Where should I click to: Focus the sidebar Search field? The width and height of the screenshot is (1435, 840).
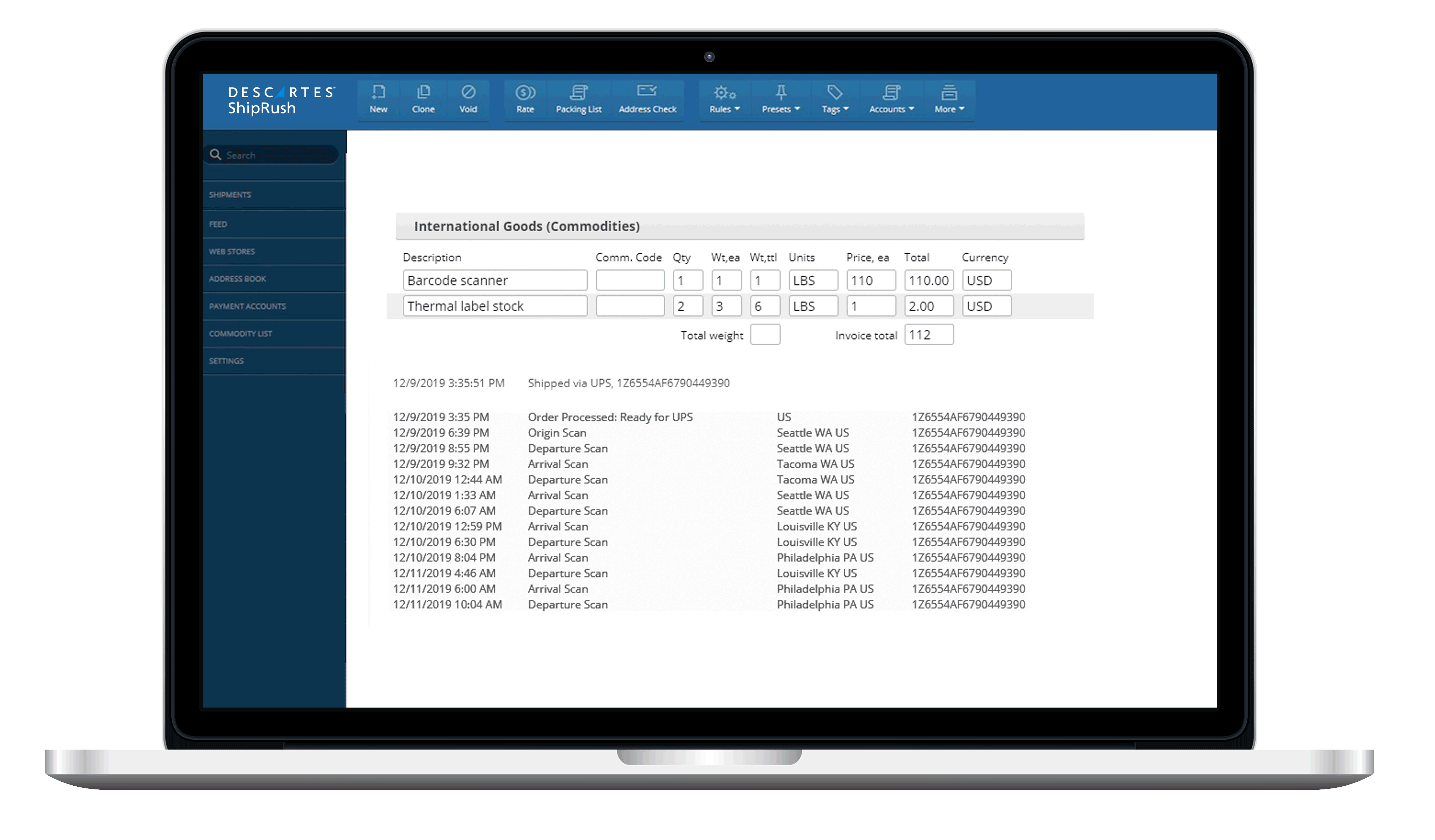271,155
